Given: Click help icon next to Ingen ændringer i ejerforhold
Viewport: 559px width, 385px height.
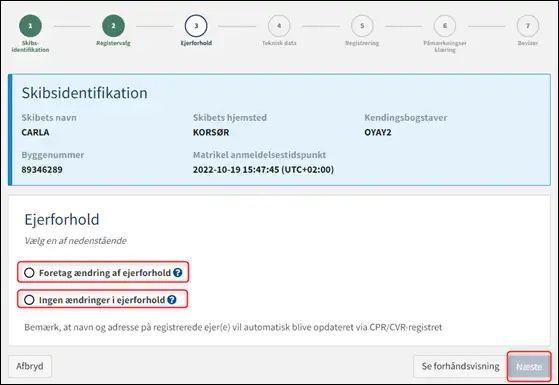Looking at the screenshot, I should (x=172, y=300).
